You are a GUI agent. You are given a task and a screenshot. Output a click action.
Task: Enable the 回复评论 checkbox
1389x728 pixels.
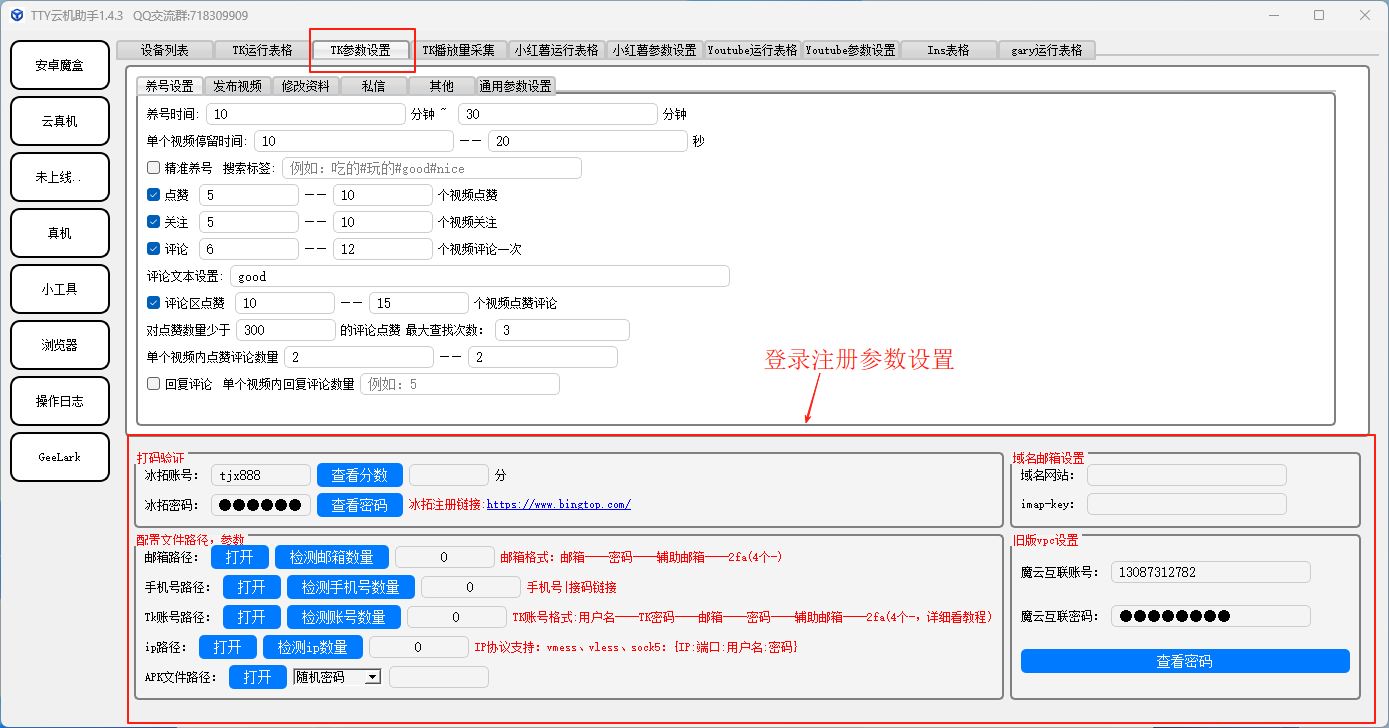pos(153,384)
